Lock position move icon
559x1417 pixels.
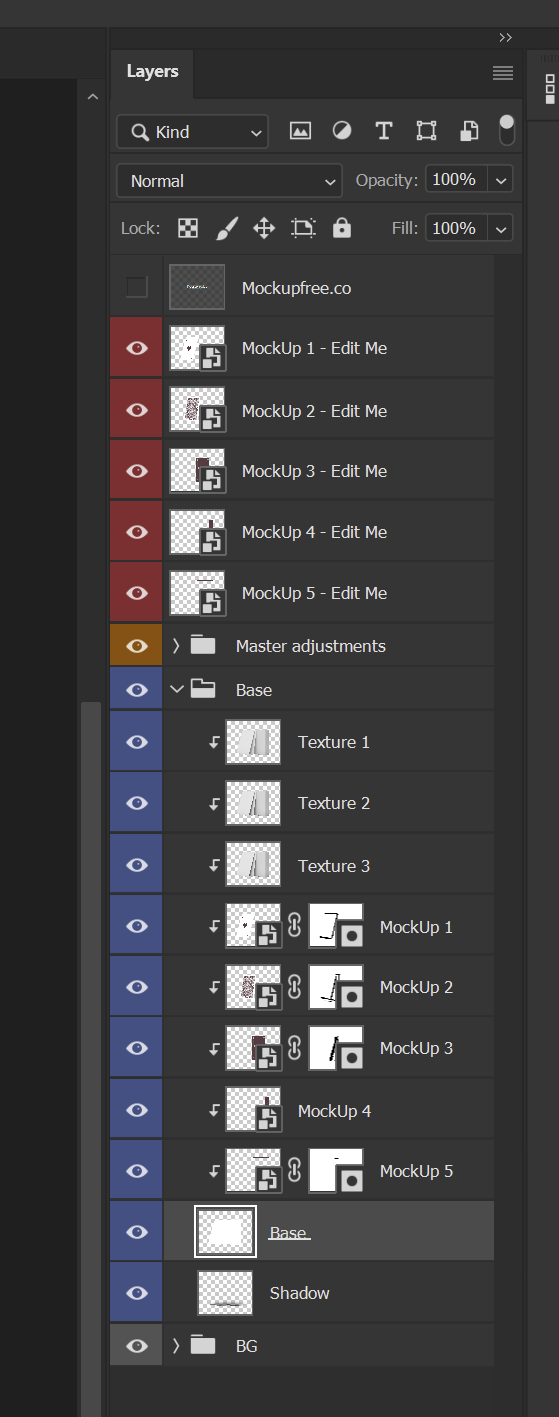click(264, 228)
